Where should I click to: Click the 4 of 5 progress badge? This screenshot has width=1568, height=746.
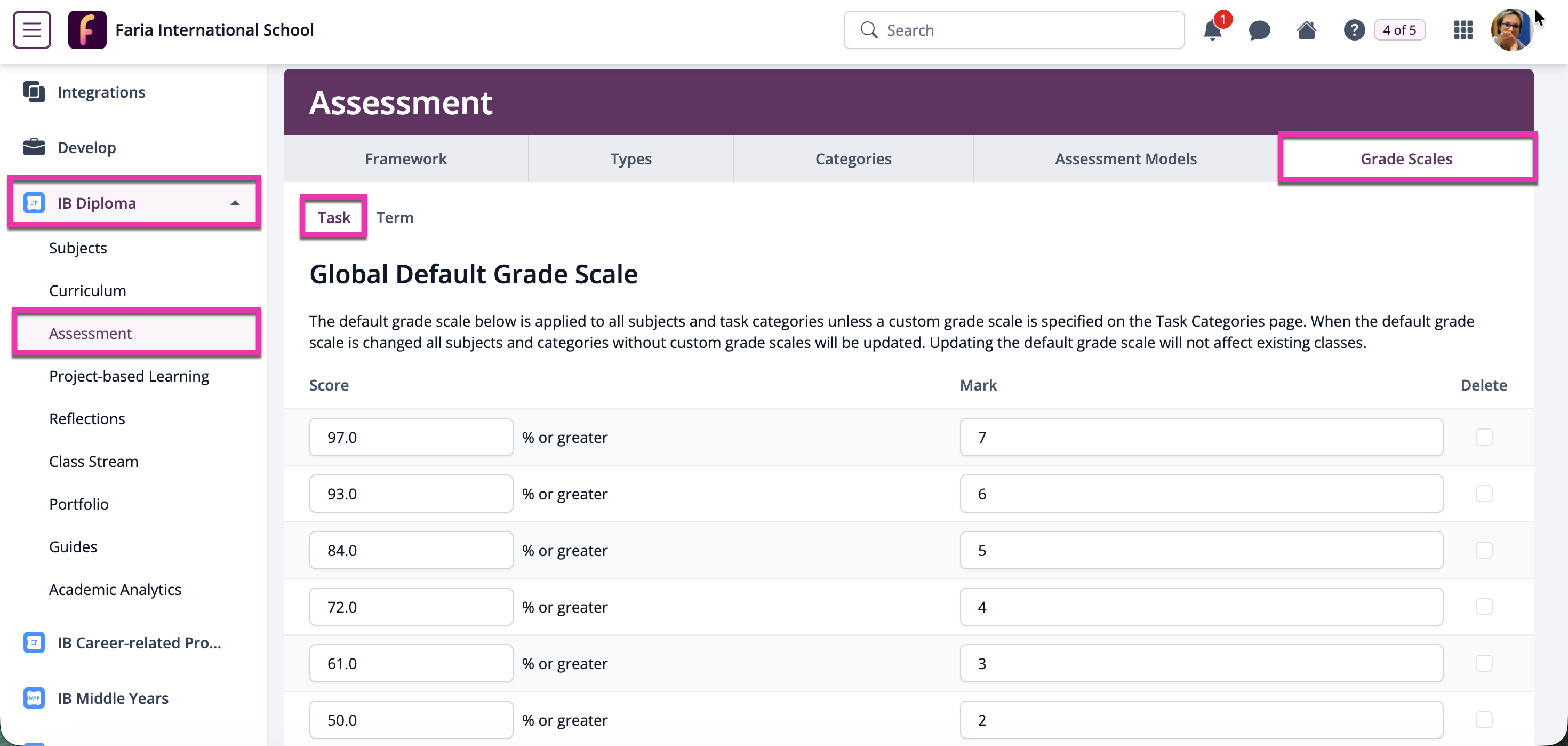1399,30
